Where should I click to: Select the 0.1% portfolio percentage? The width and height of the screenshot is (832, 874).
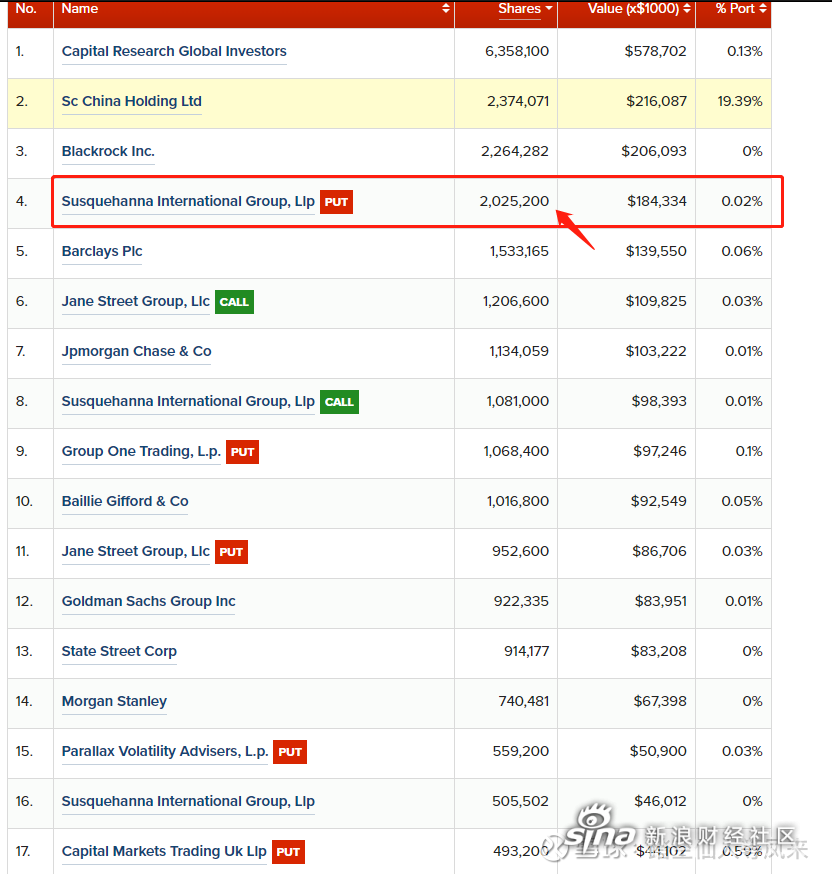749,451
